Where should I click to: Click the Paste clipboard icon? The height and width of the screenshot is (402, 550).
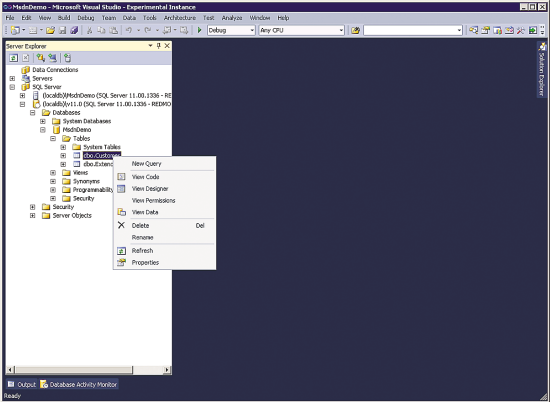[113, 31]
